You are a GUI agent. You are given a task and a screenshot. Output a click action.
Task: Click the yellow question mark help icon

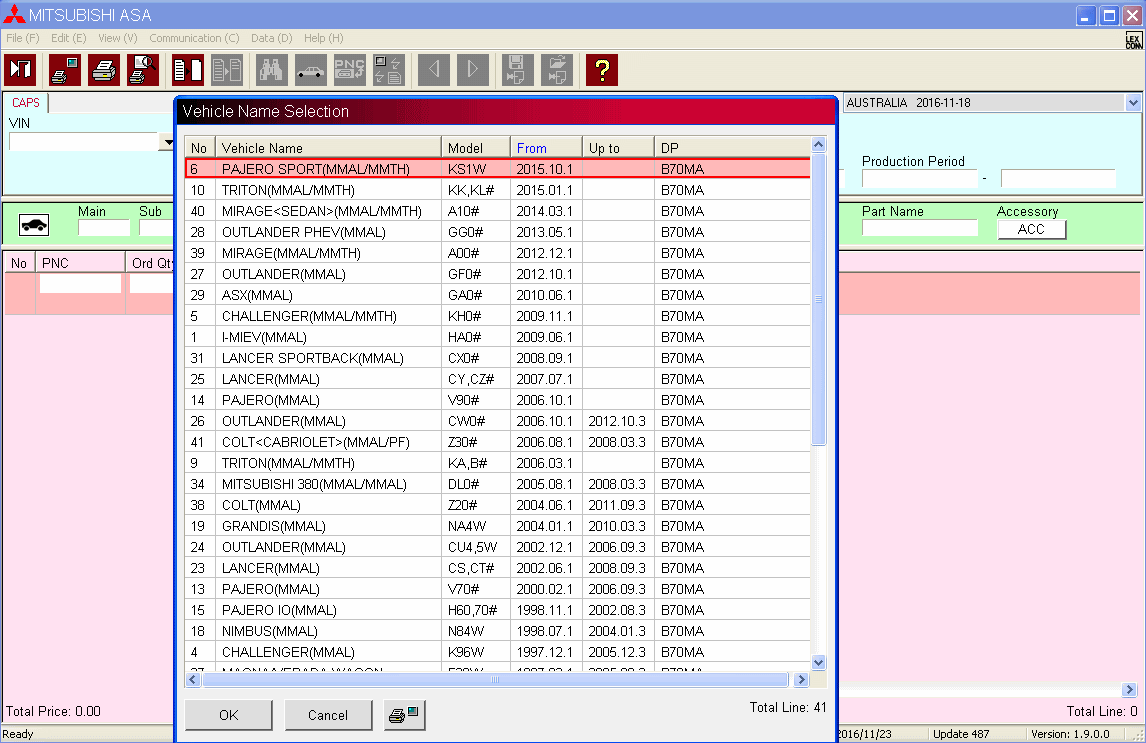601,70
